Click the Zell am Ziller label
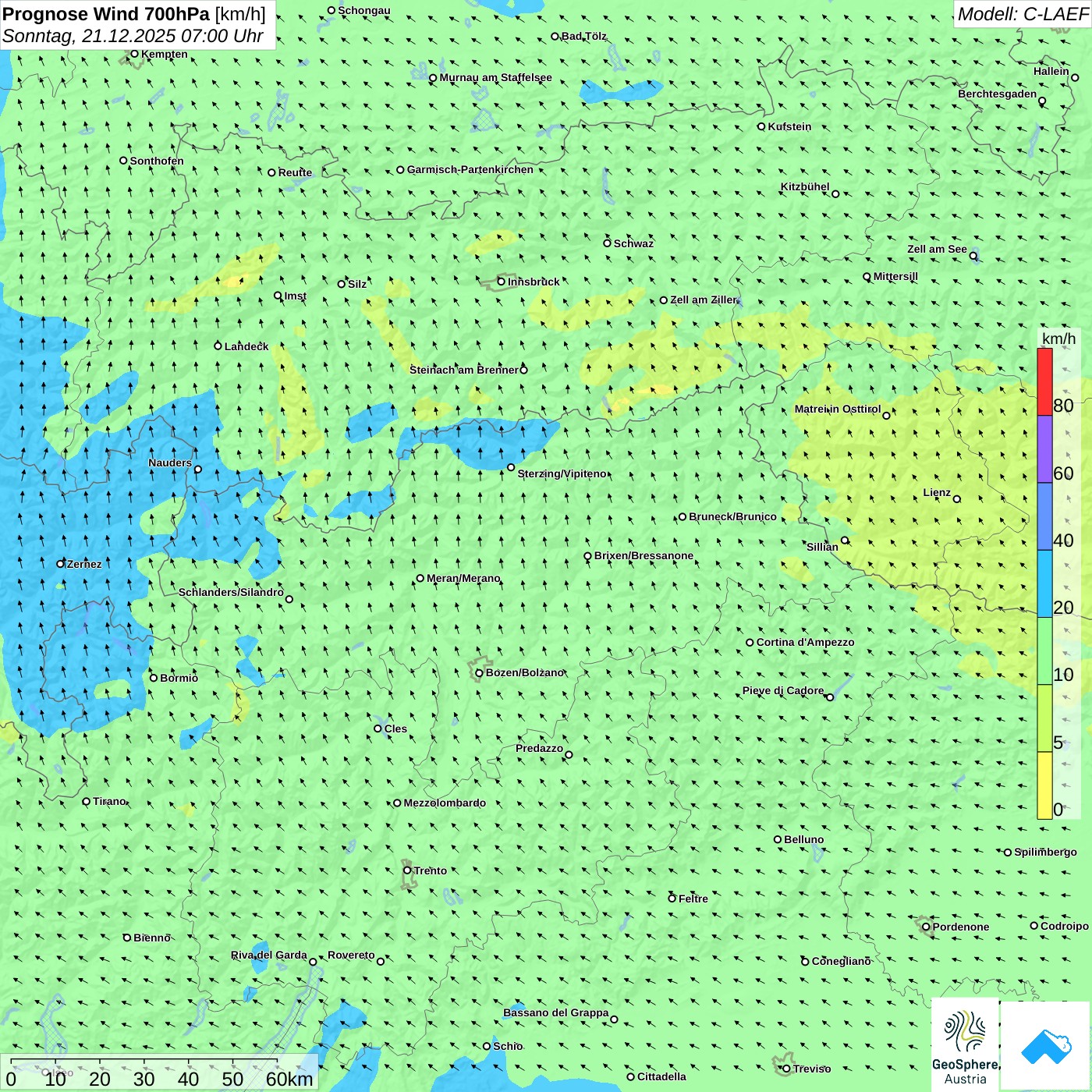1092x1092 pixels. 703,300
